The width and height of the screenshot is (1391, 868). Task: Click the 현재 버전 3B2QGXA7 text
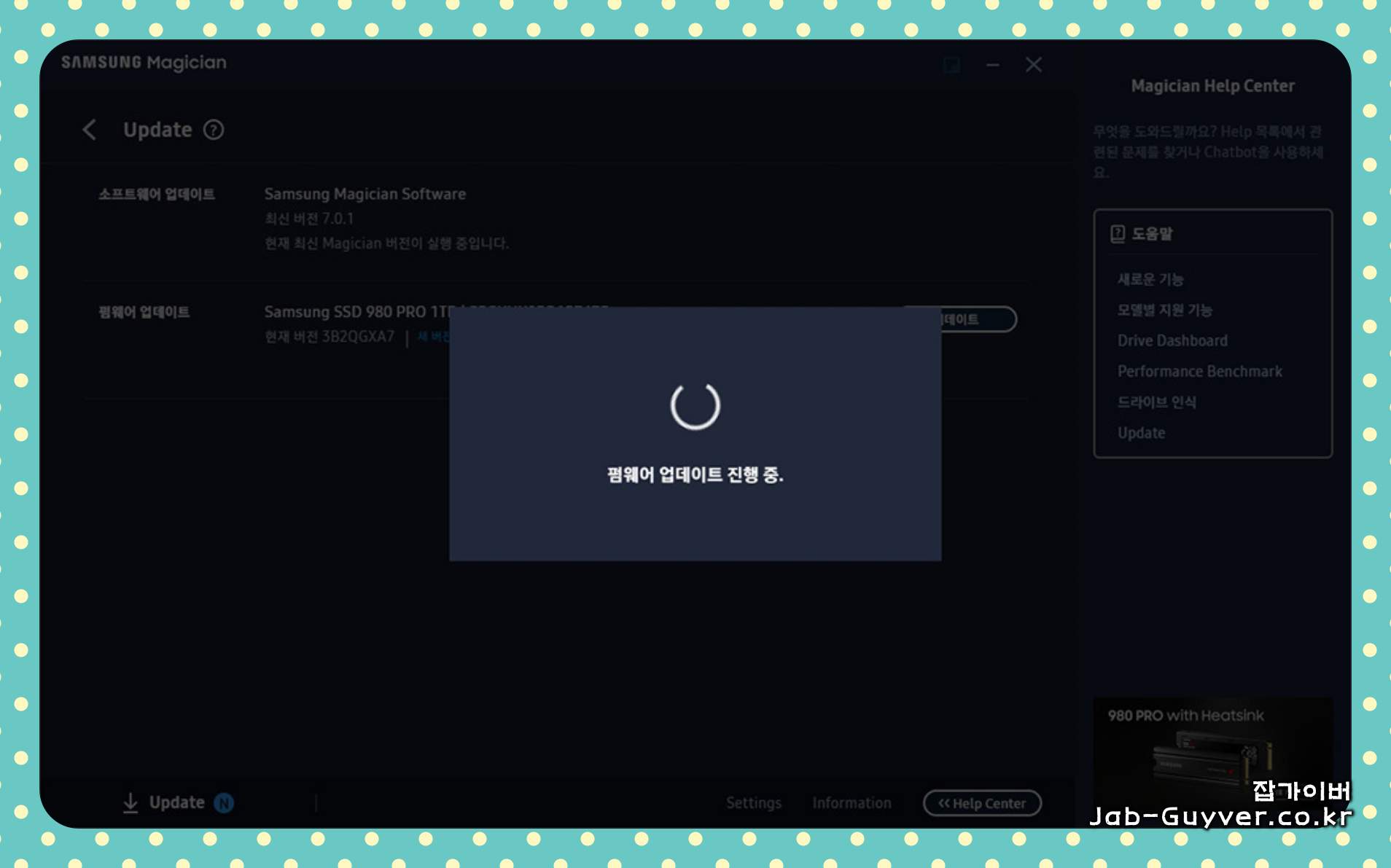pos(330,337)
